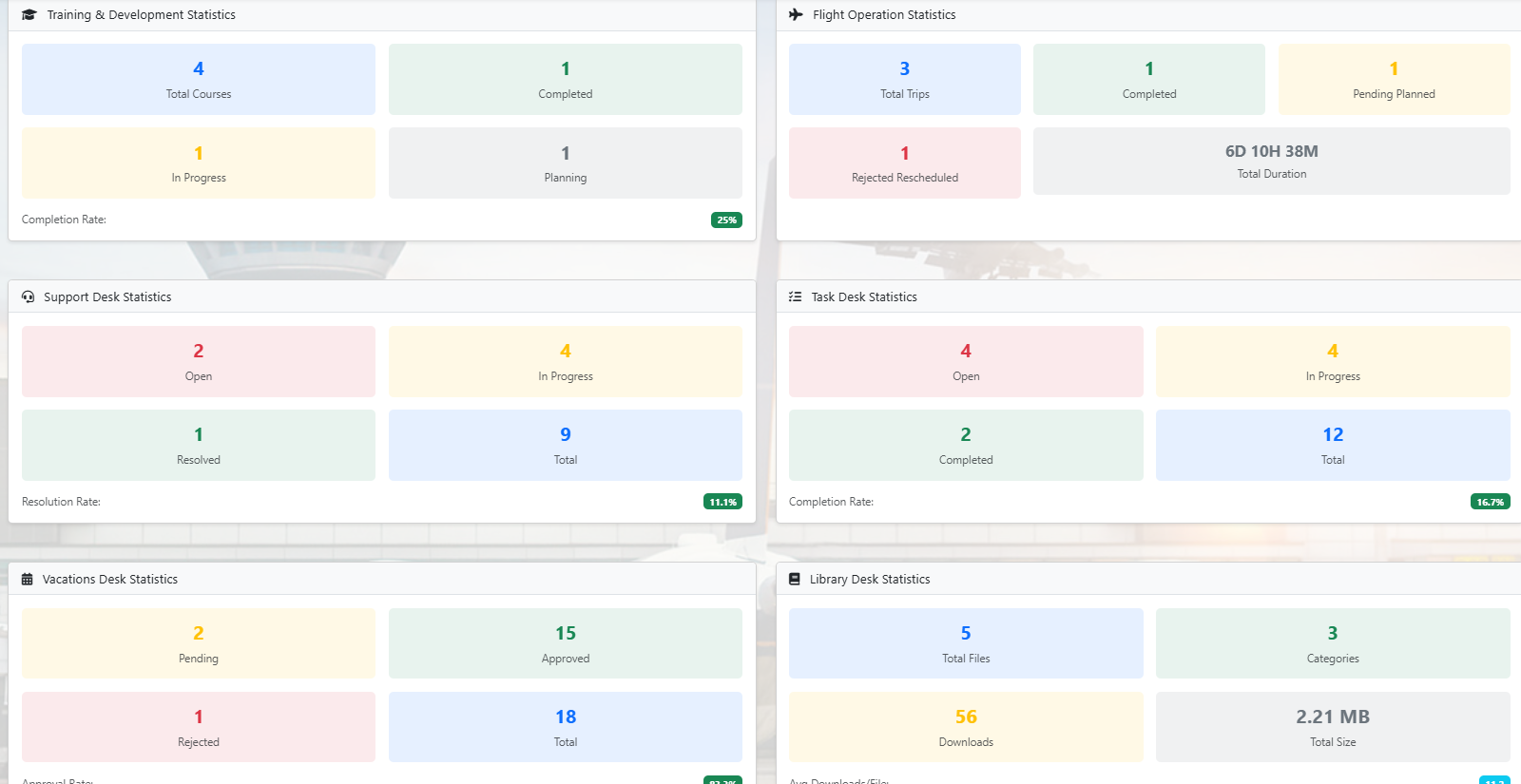Open the Support Desk Resolved card
Viewport: 1521px width, 784px height.
[199, 446]
